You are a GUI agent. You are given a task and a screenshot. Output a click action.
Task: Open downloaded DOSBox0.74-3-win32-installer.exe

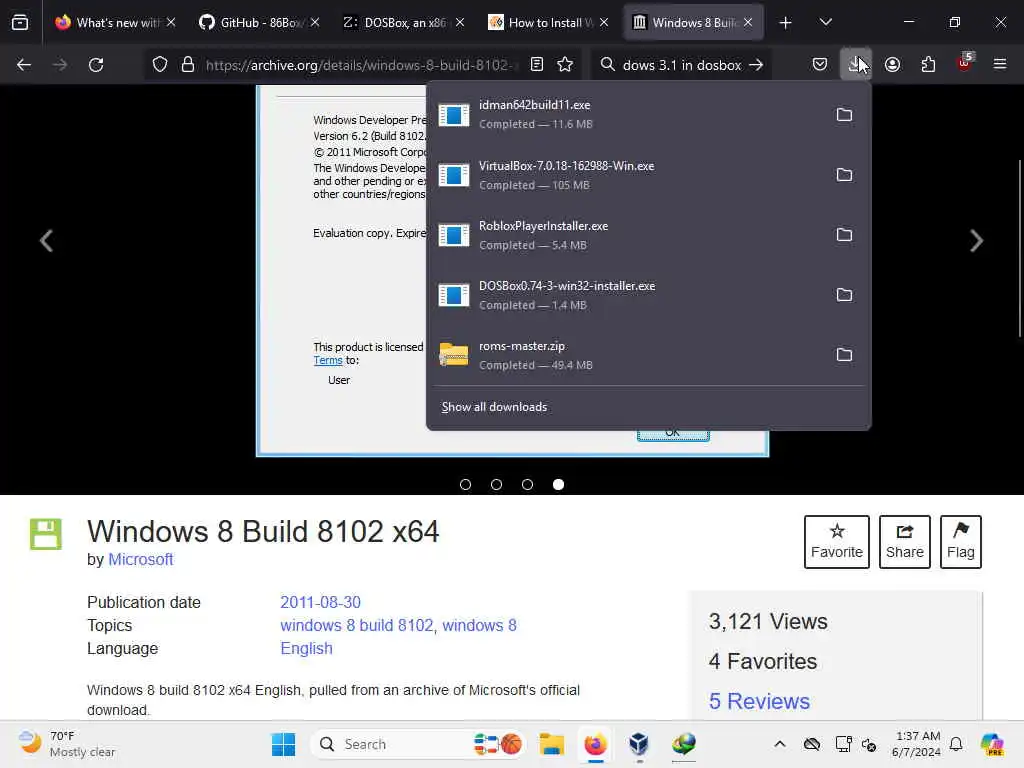click(627, 295)
